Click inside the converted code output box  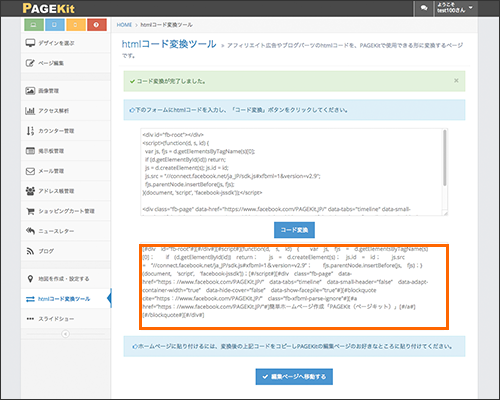[x=294, y=287]
